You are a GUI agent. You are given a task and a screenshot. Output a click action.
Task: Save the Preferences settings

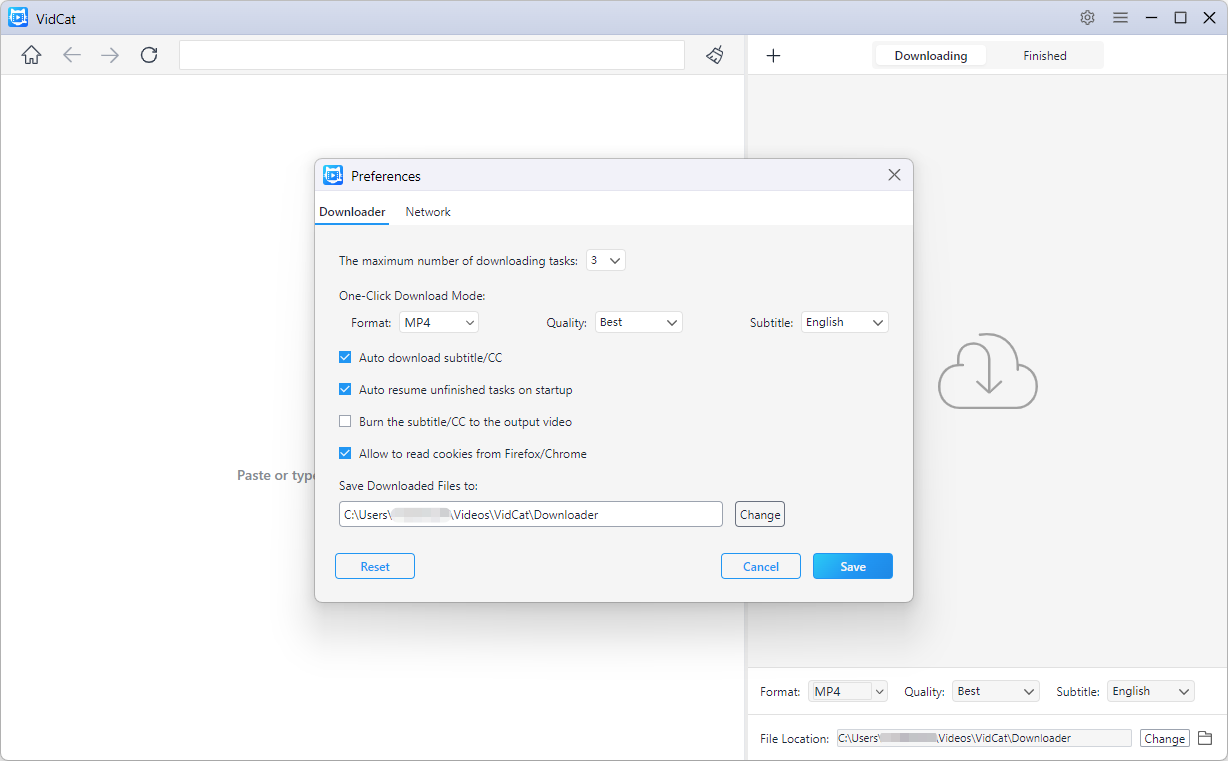[853, 566]
